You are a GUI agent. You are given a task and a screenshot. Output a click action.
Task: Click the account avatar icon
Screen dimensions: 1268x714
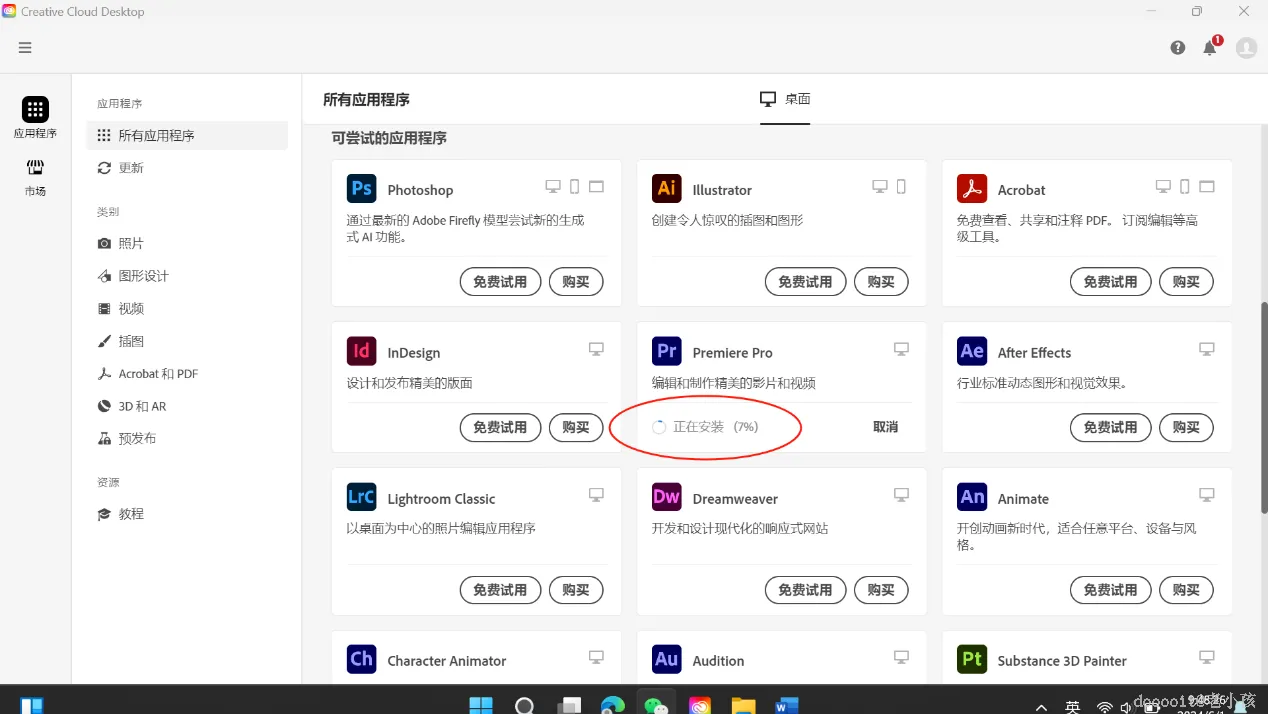pos(1246,47)
